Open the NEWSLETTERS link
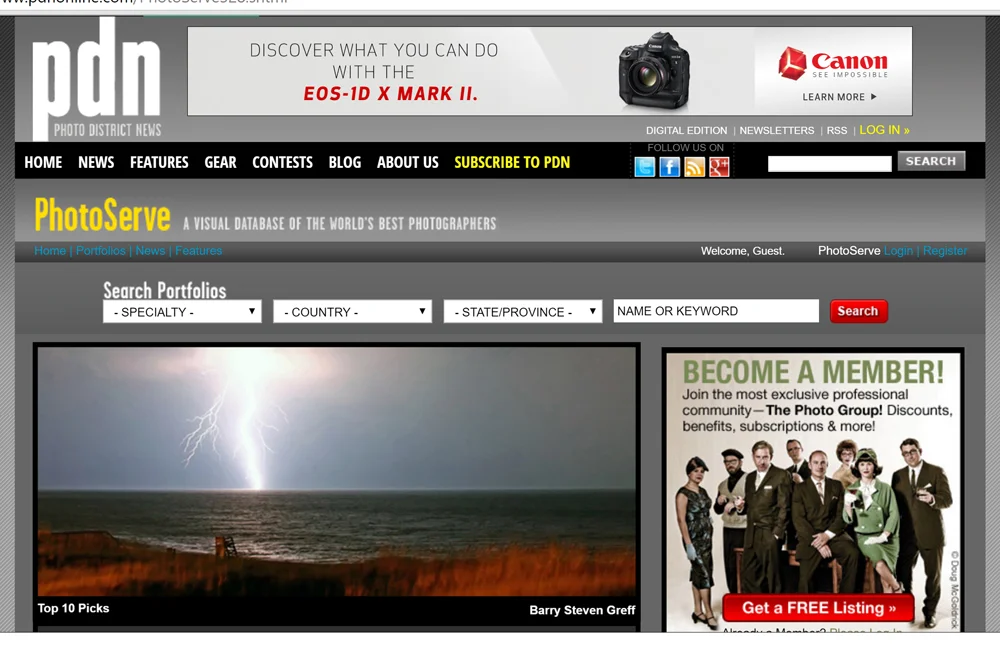This screenshot has width=1000, height=649. (777, 131)
